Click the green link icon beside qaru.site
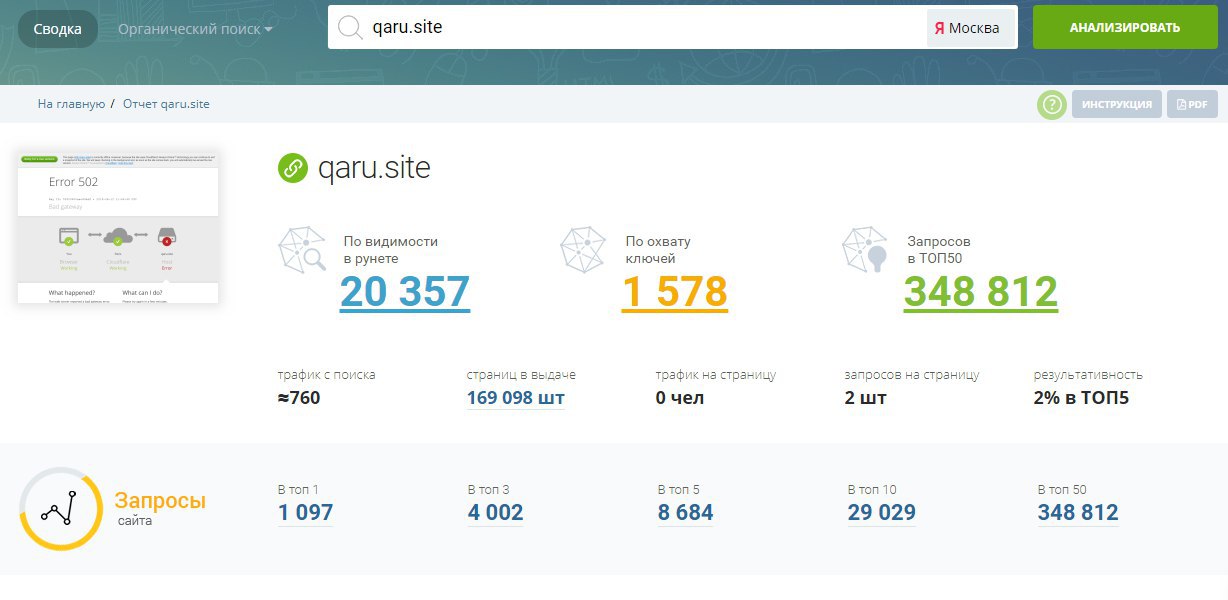Viewport: 1228px width, 600px height. [x=293, y=168]
